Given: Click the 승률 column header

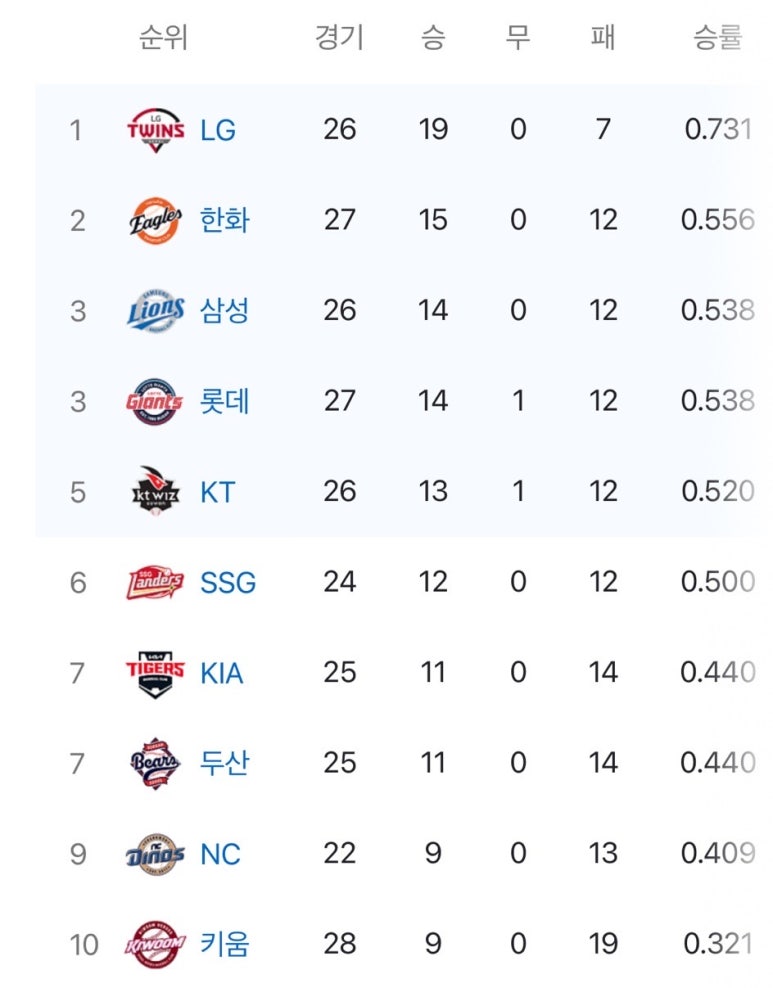Looking at the screenshot, I should [718, 37].
